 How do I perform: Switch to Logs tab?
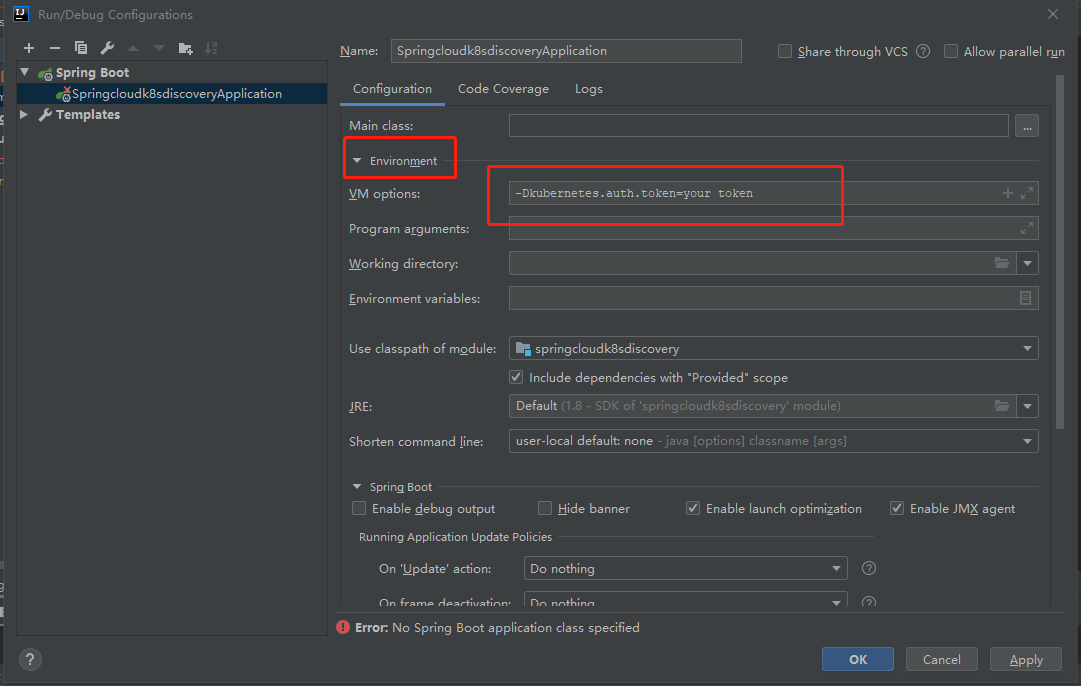589,89
